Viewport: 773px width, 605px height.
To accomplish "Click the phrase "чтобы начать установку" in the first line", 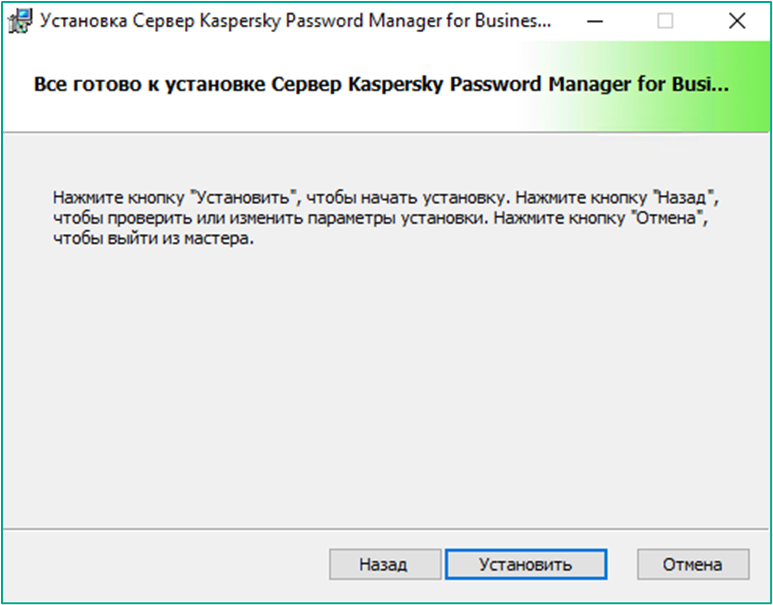I will [x=408, y=197].
